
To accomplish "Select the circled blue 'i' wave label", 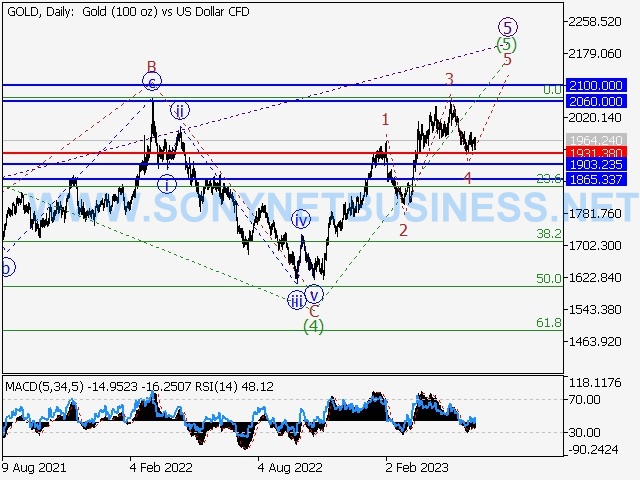I will point(167,184).
